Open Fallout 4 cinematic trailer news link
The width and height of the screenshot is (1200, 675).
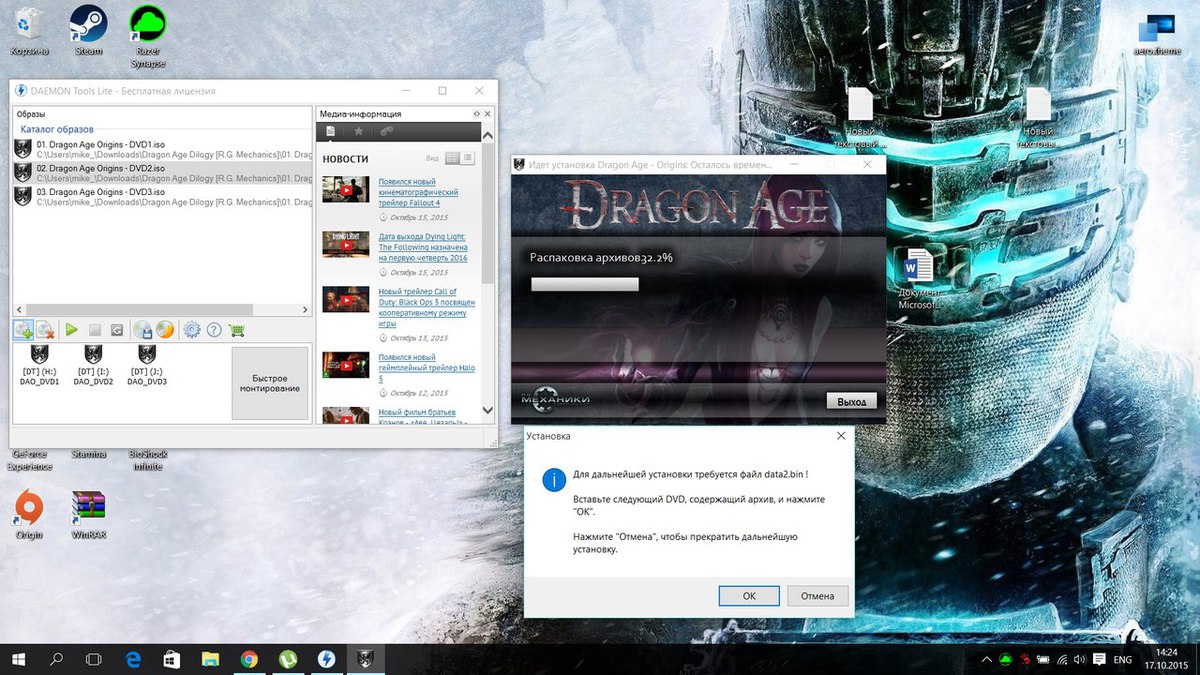pyautogui.click(x=417, y=192)
